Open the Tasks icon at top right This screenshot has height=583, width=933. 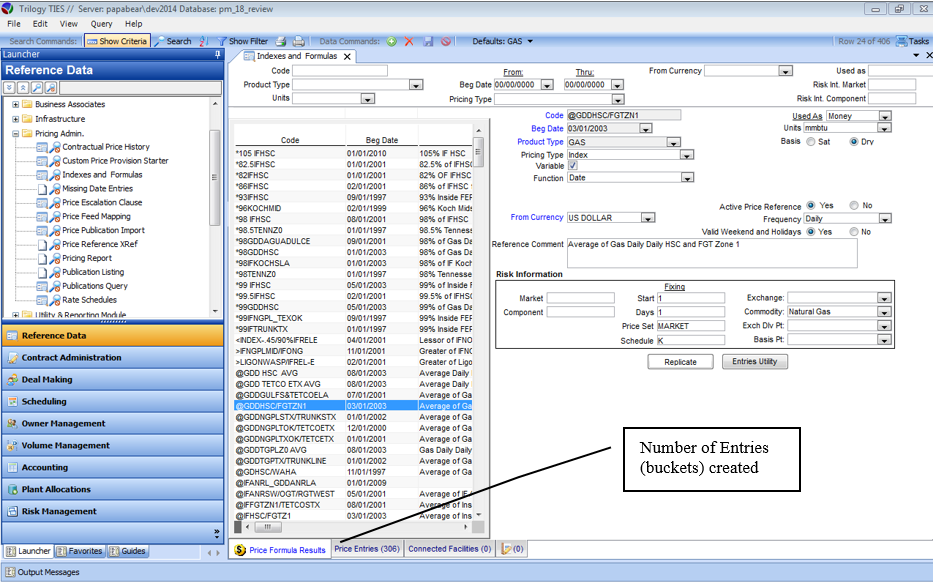[x=900, y=41]
